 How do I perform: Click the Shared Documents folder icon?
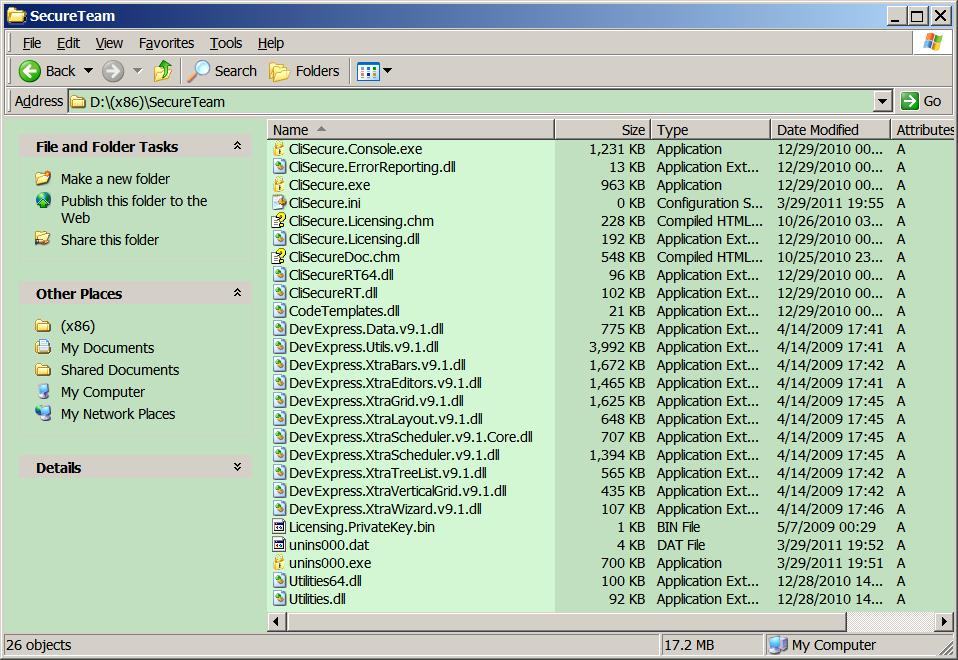click(x=43, y=369)
